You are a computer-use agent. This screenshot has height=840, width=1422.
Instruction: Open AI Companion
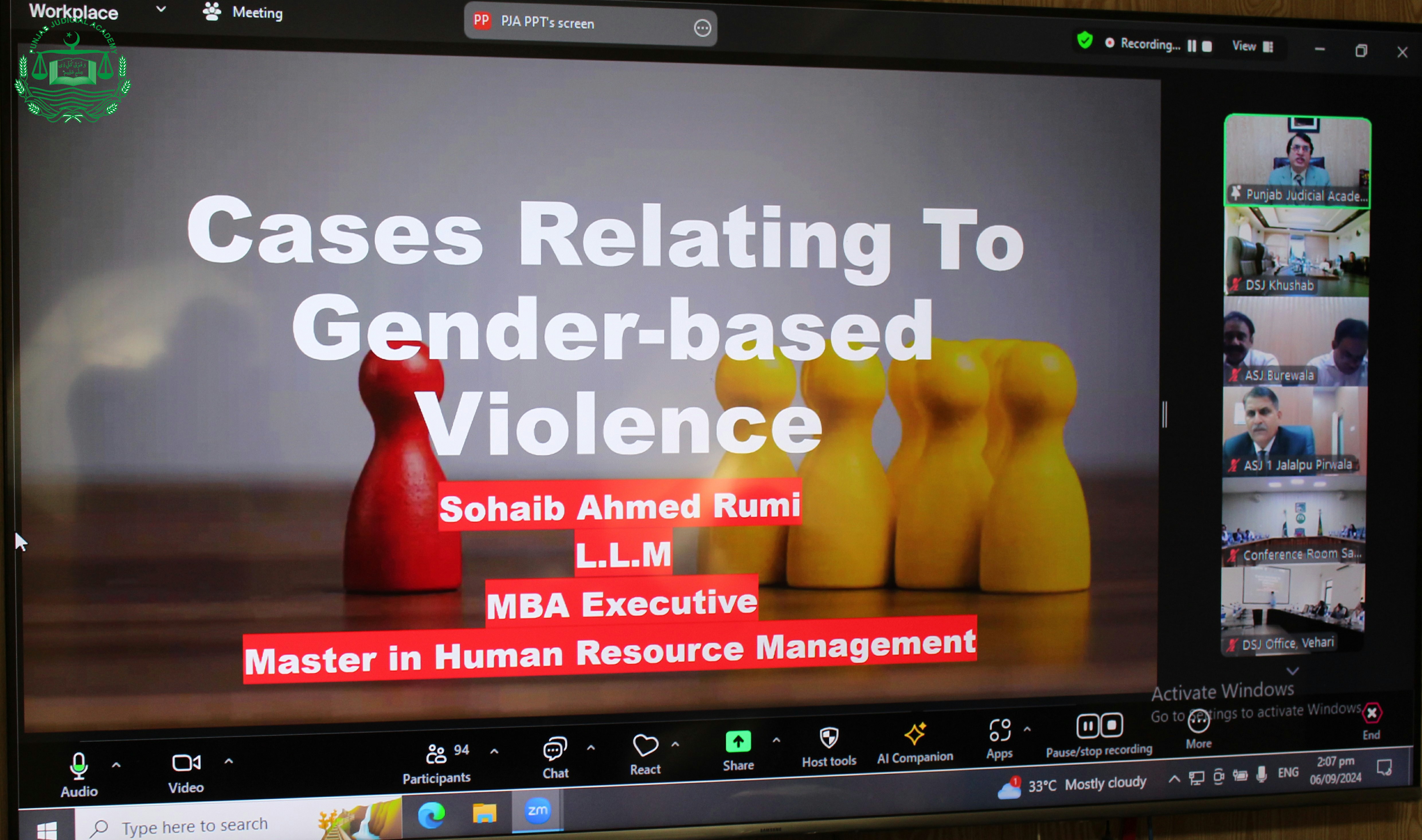[x=915, y=735]
